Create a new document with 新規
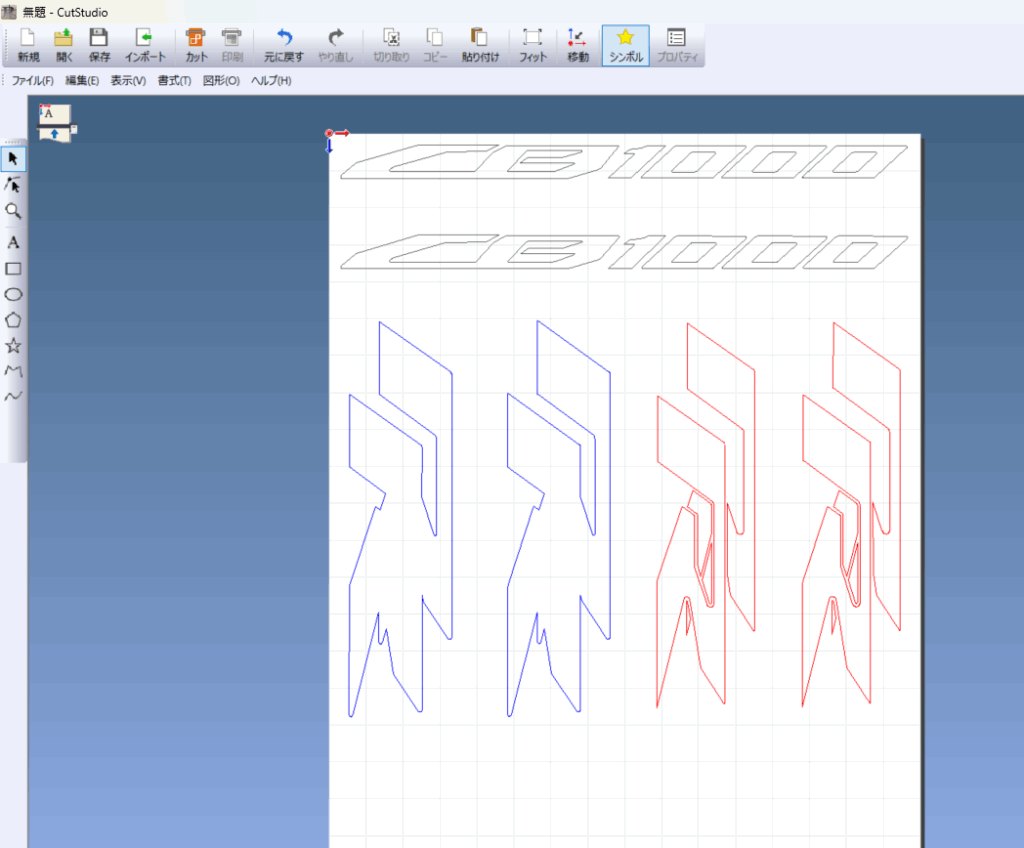 28,46
